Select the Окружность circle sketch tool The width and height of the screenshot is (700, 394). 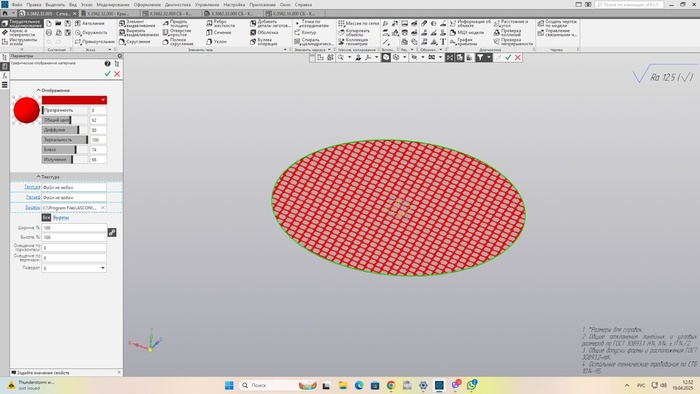click(x=91, y=33)
